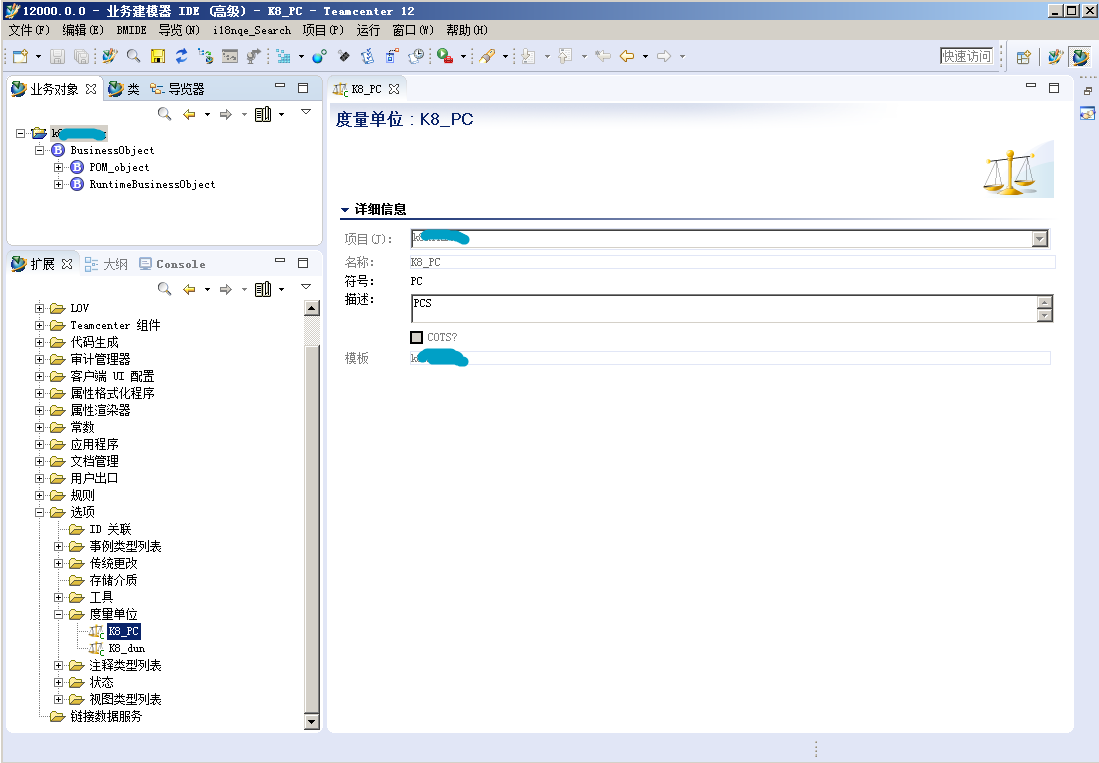The height and width of the screenshot is (763, 1099).
Task: Open the 帮助(H) menu
Action: [467, 30]
